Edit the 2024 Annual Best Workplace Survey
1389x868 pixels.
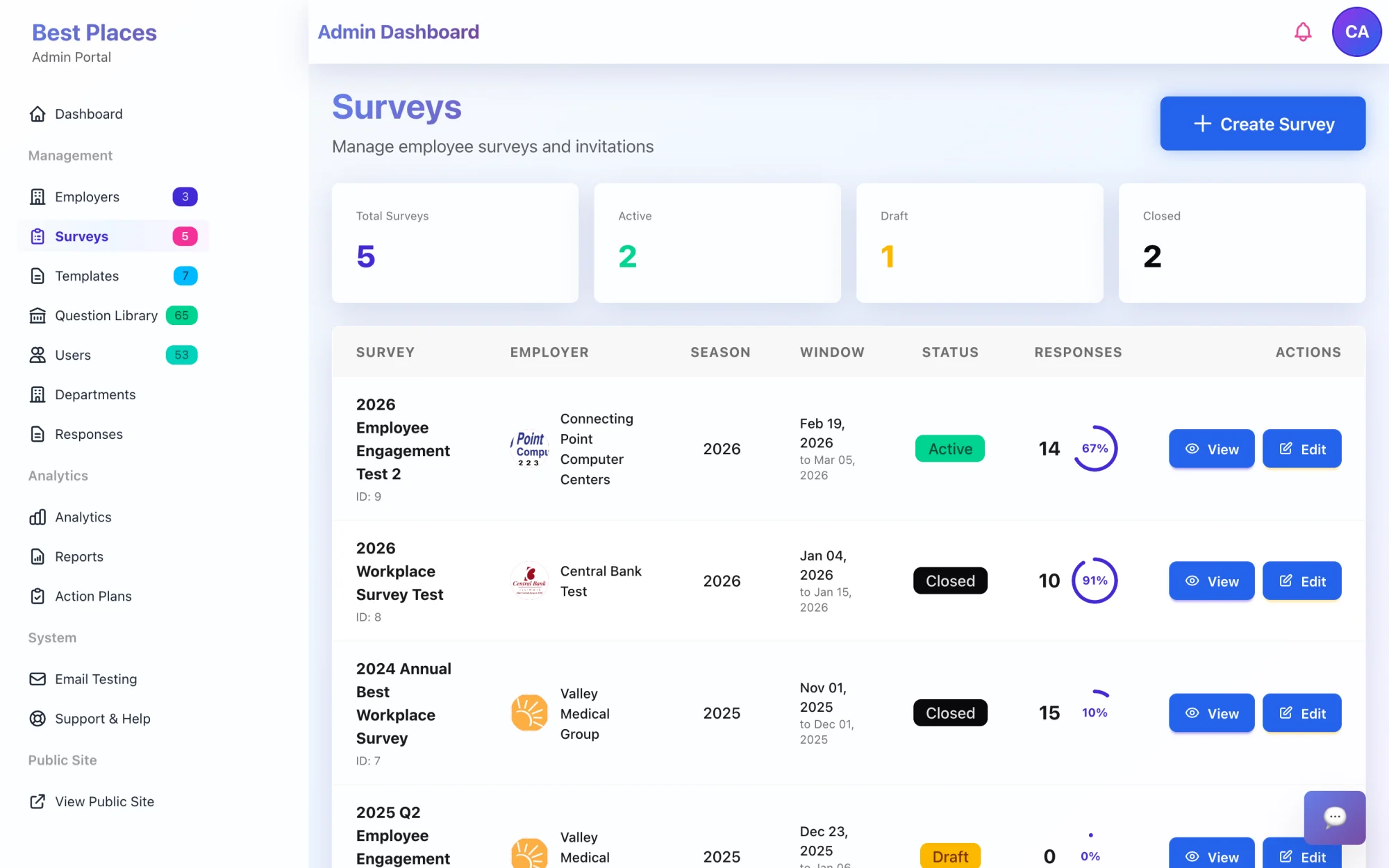click(x=1301, y=713)
